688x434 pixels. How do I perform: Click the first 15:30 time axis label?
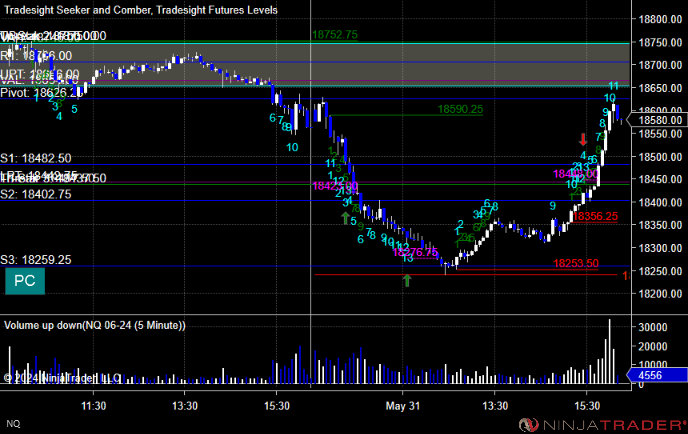[x=277, y=406]
